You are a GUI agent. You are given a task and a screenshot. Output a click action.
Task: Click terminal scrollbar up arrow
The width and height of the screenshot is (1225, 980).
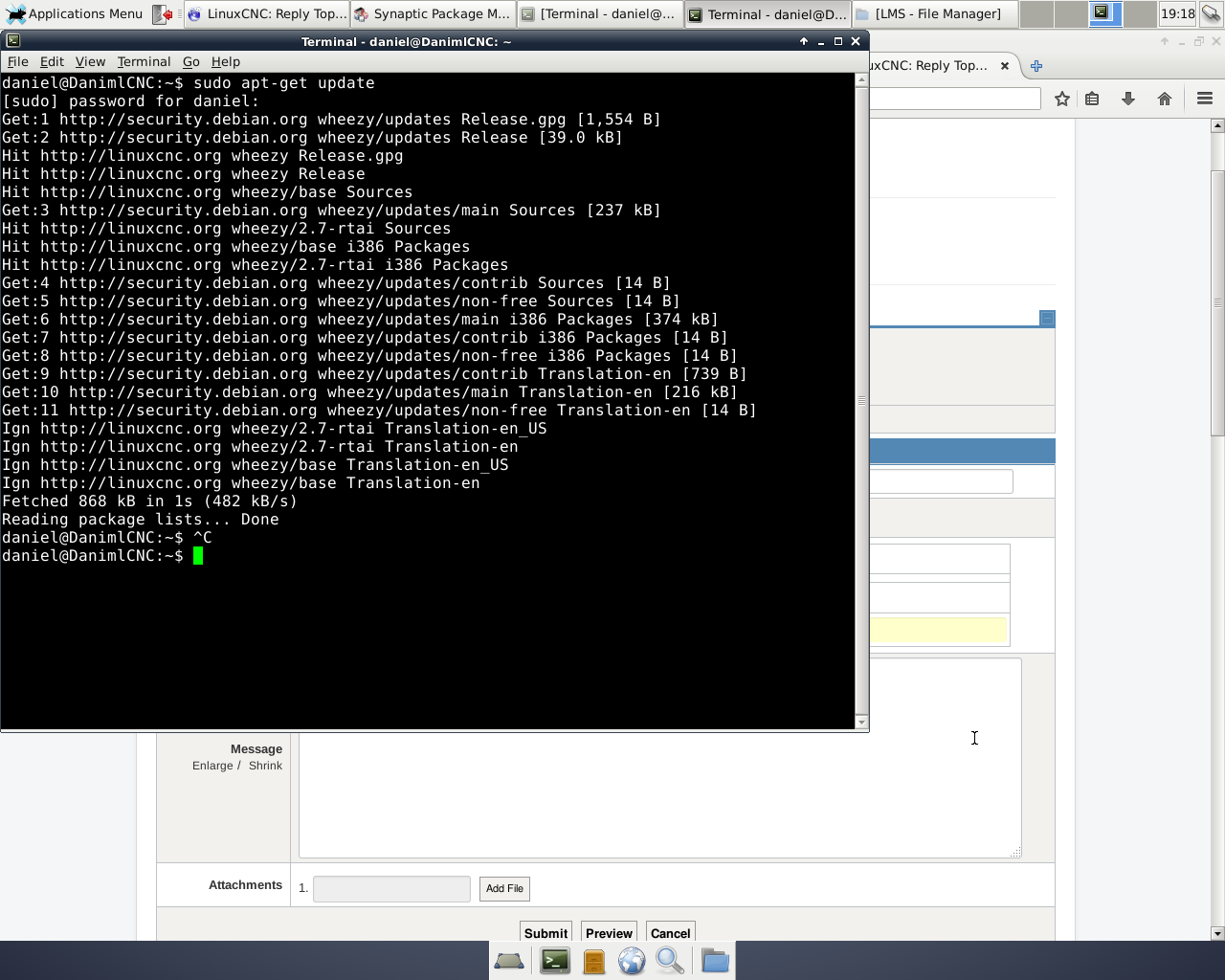point(861,80)
